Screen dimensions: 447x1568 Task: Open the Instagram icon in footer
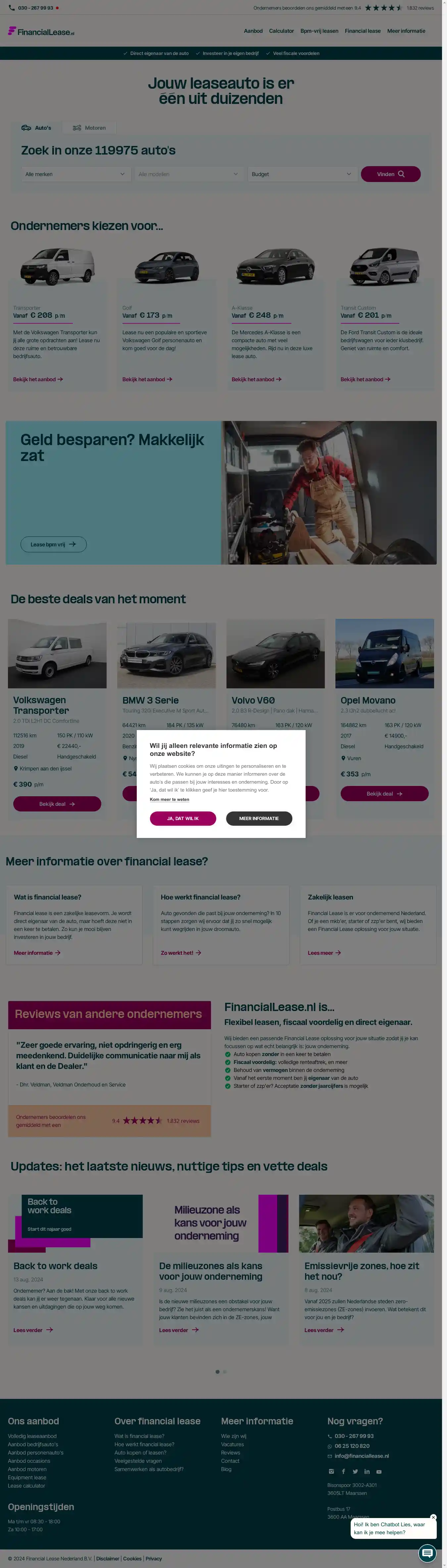click(331, 1471)
